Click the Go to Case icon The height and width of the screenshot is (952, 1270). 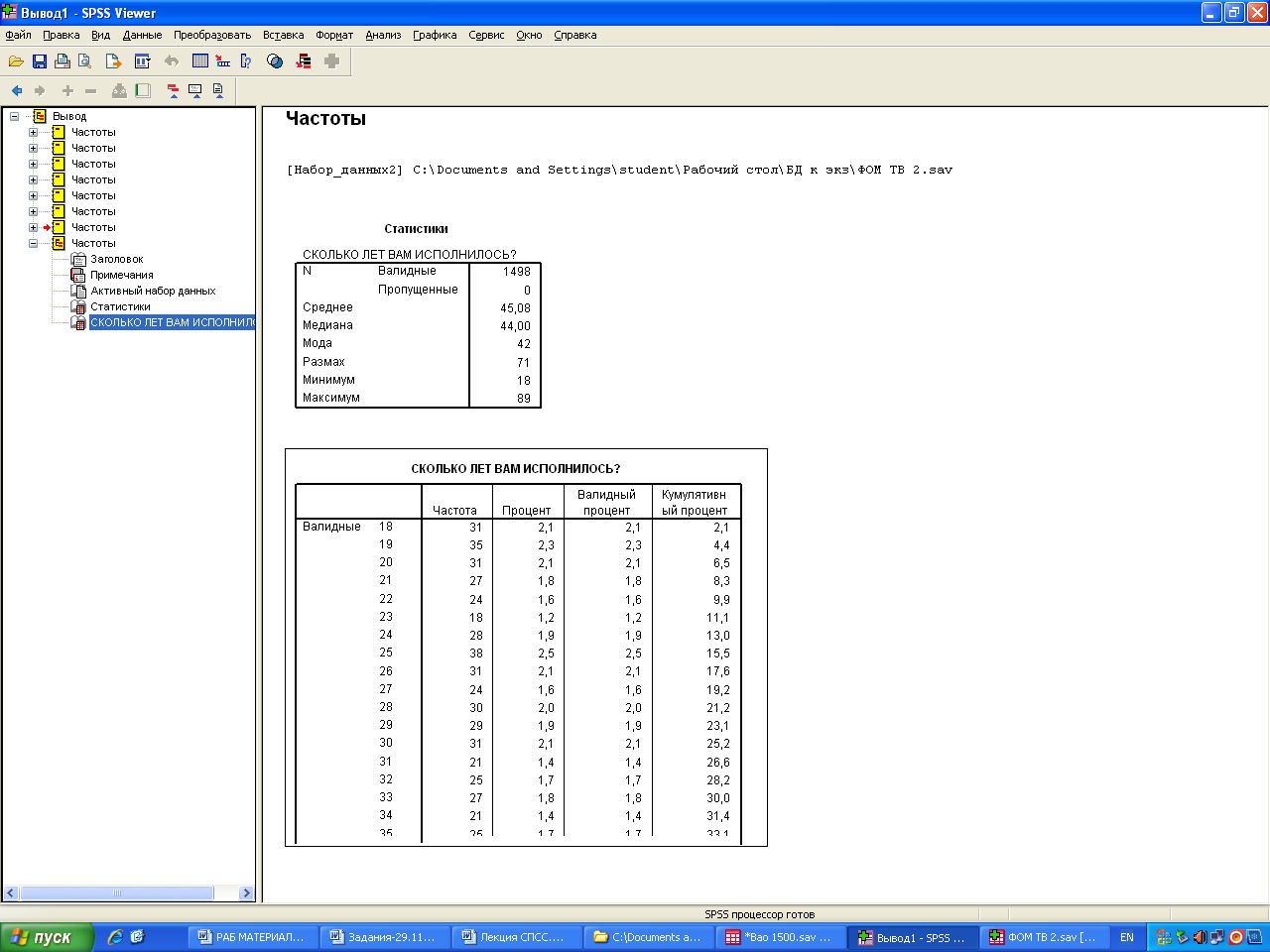[223, 61]
